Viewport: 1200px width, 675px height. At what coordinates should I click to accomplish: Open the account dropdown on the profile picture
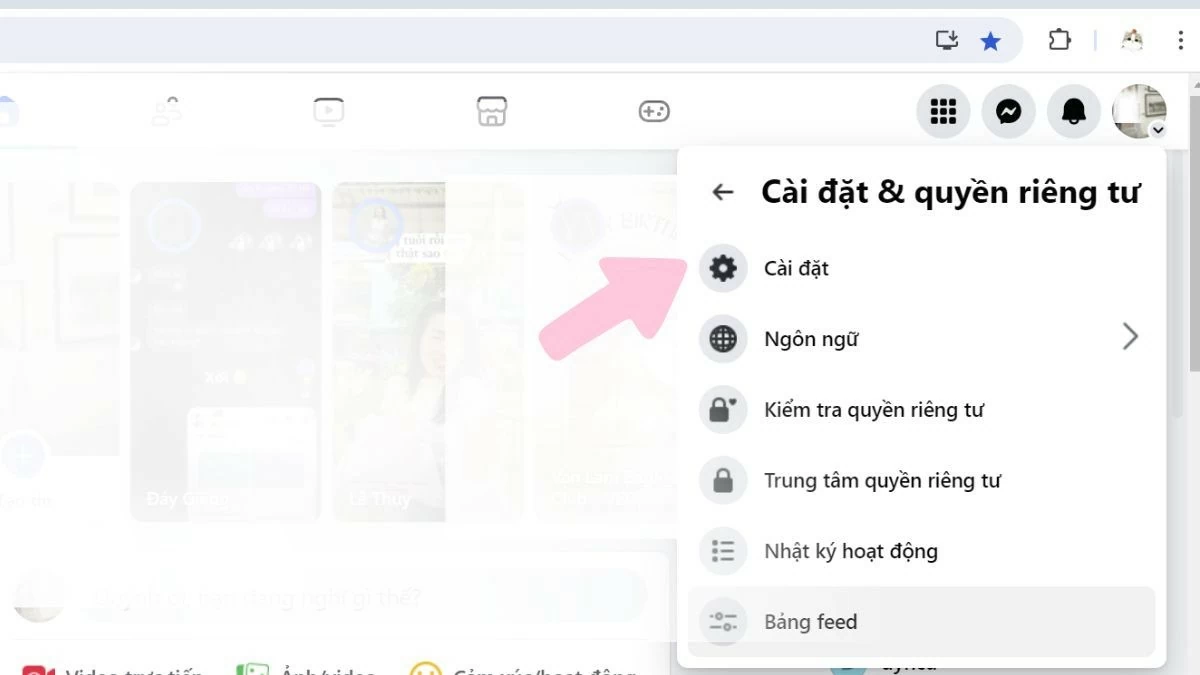[x=1139, y=111]
